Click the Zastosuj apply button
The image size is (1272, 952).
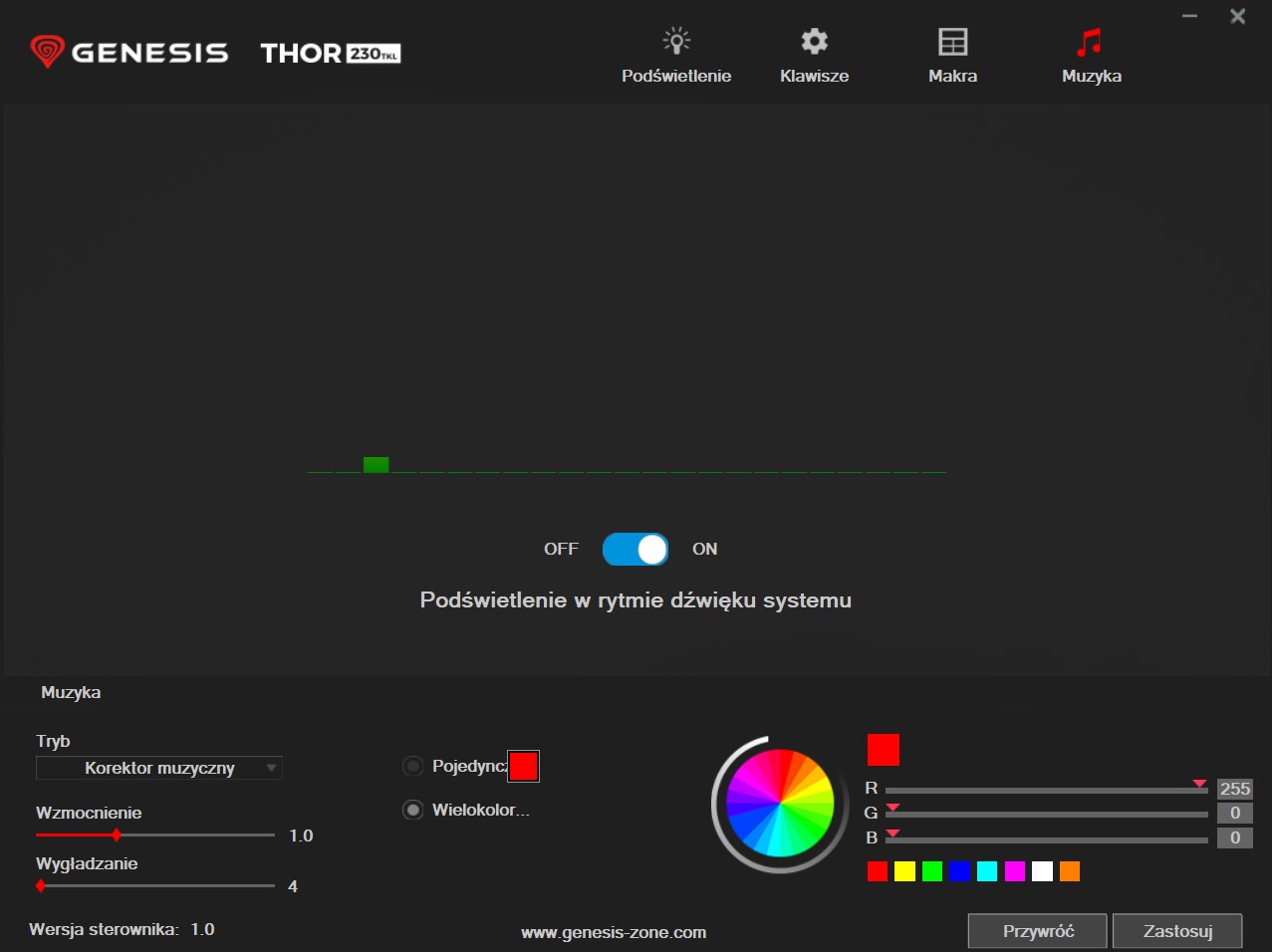(1176, 931)
